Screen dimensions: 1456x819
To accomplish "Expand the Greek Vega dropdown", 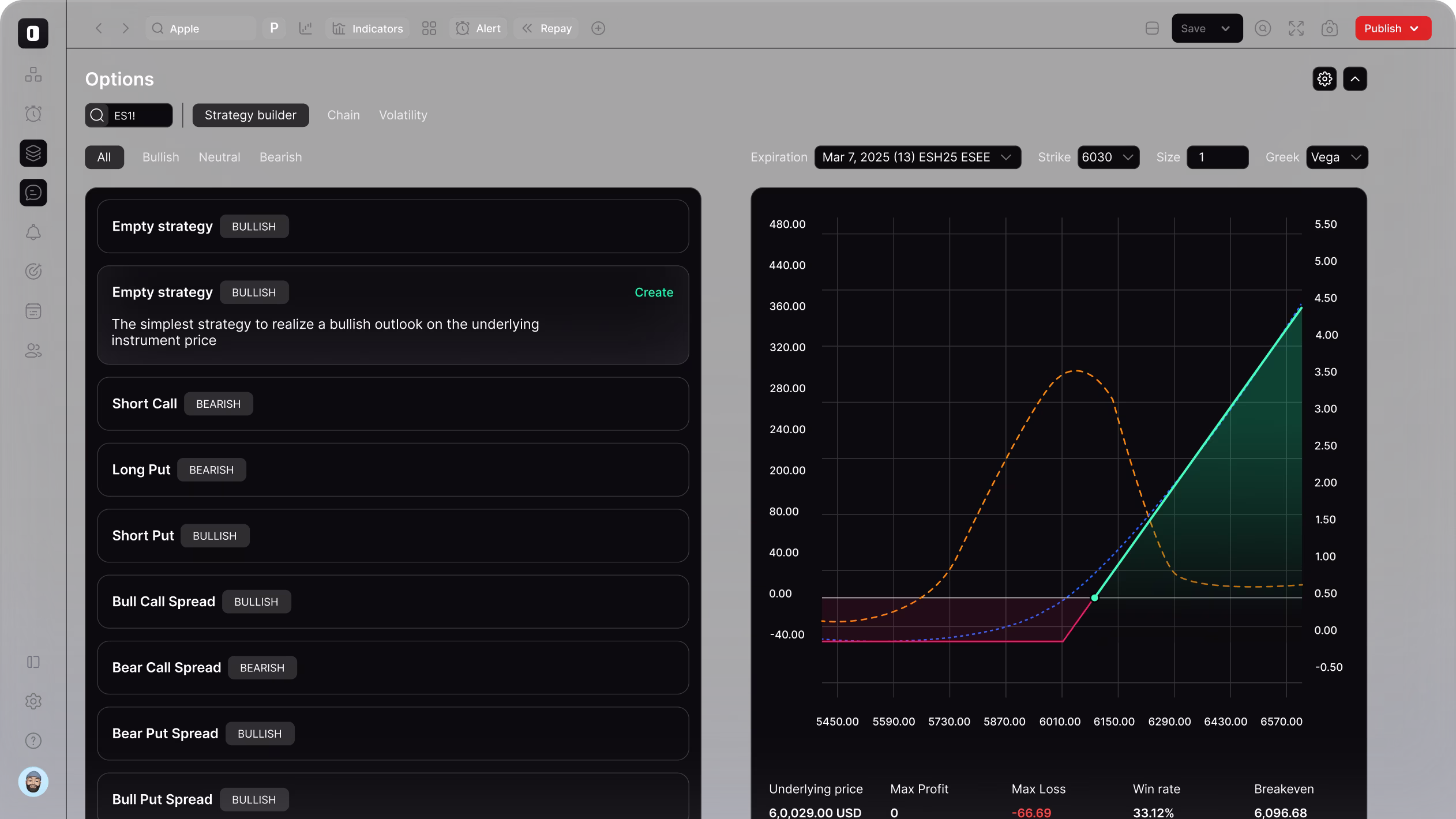I will click(1336, 157).
